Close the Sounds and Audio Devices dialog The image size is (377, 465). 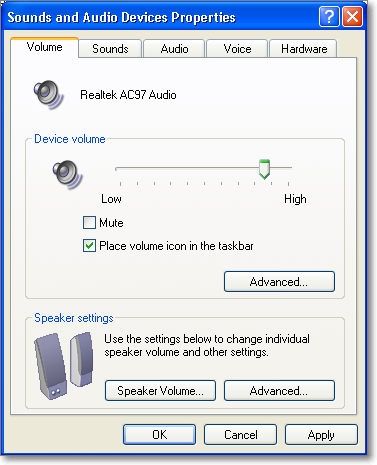point(352,16)
